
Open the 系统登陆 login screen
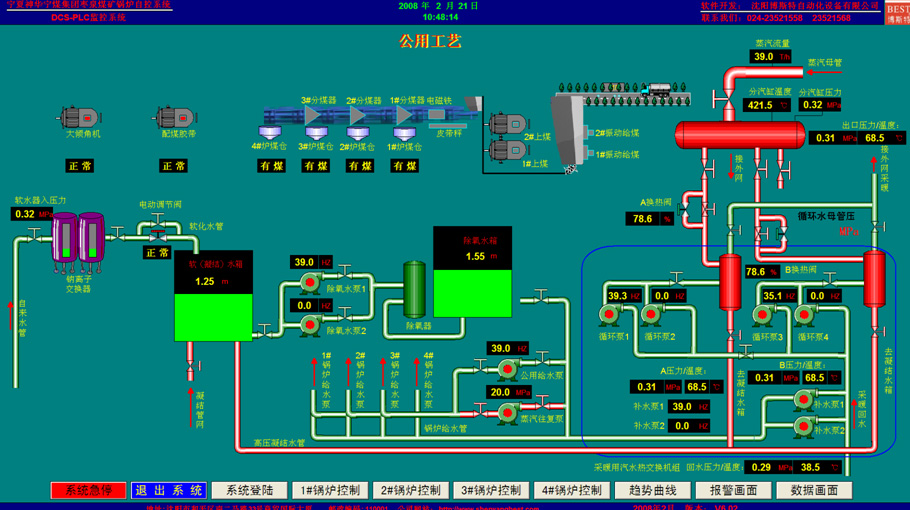(249, 490)
